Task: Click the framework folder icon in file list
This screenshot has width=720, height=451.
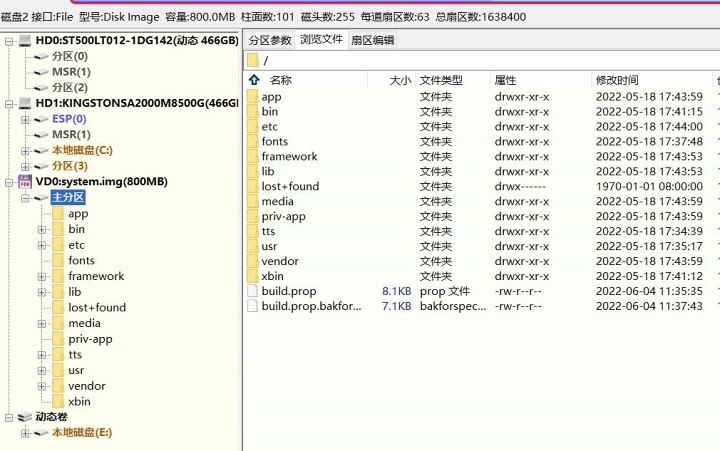Action: pos(253,156)
